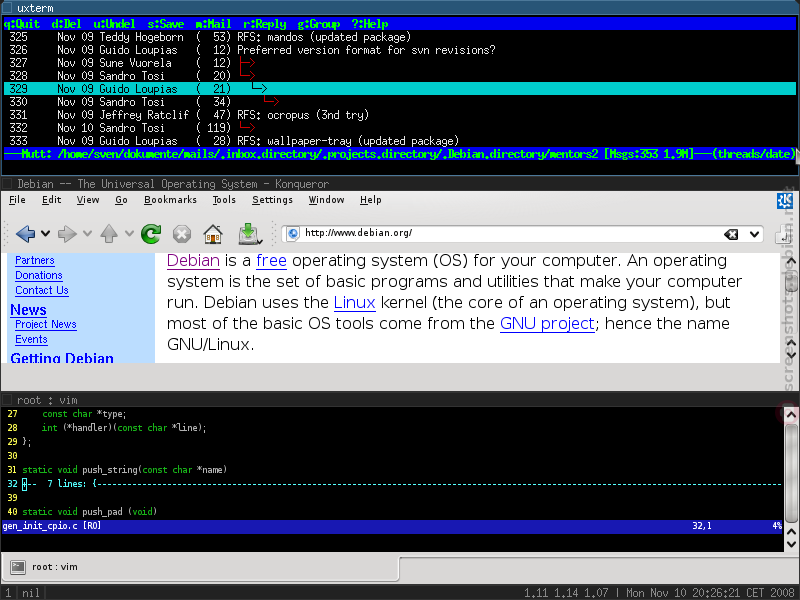The height and width of the screenshot is (600, 800).
Task: Select the root : vim terminal tab
Action: [200, 567]
